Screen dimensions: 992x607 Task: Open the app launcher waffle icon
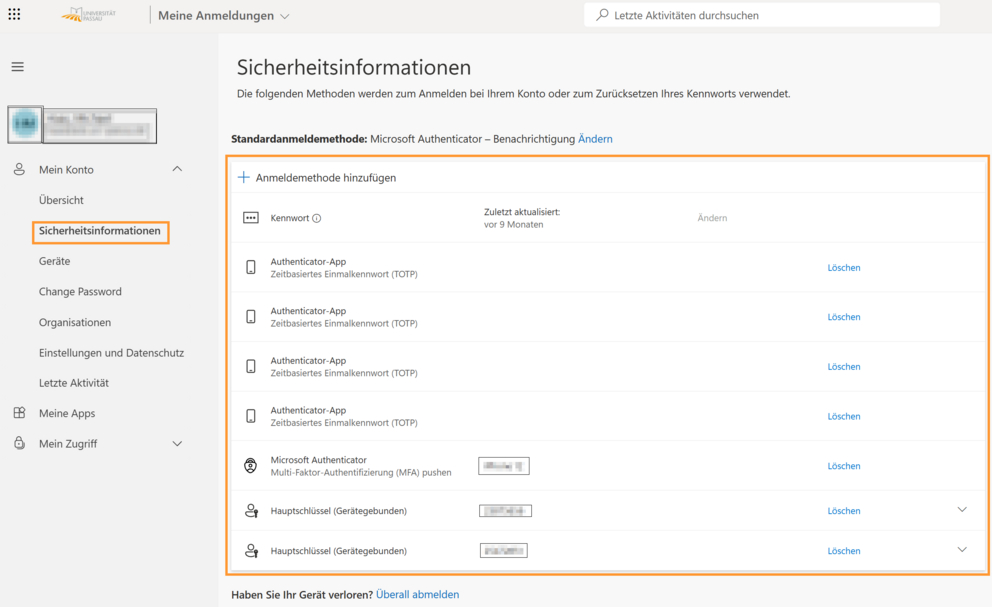pyautogui.click(x=14, y=14)
